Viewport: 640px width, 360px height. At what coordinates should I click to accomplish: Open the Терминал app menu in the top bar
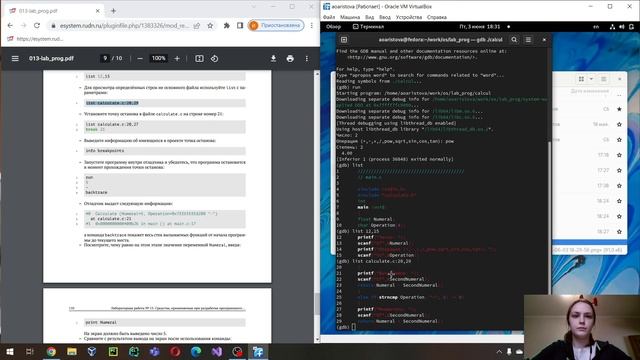368,27
